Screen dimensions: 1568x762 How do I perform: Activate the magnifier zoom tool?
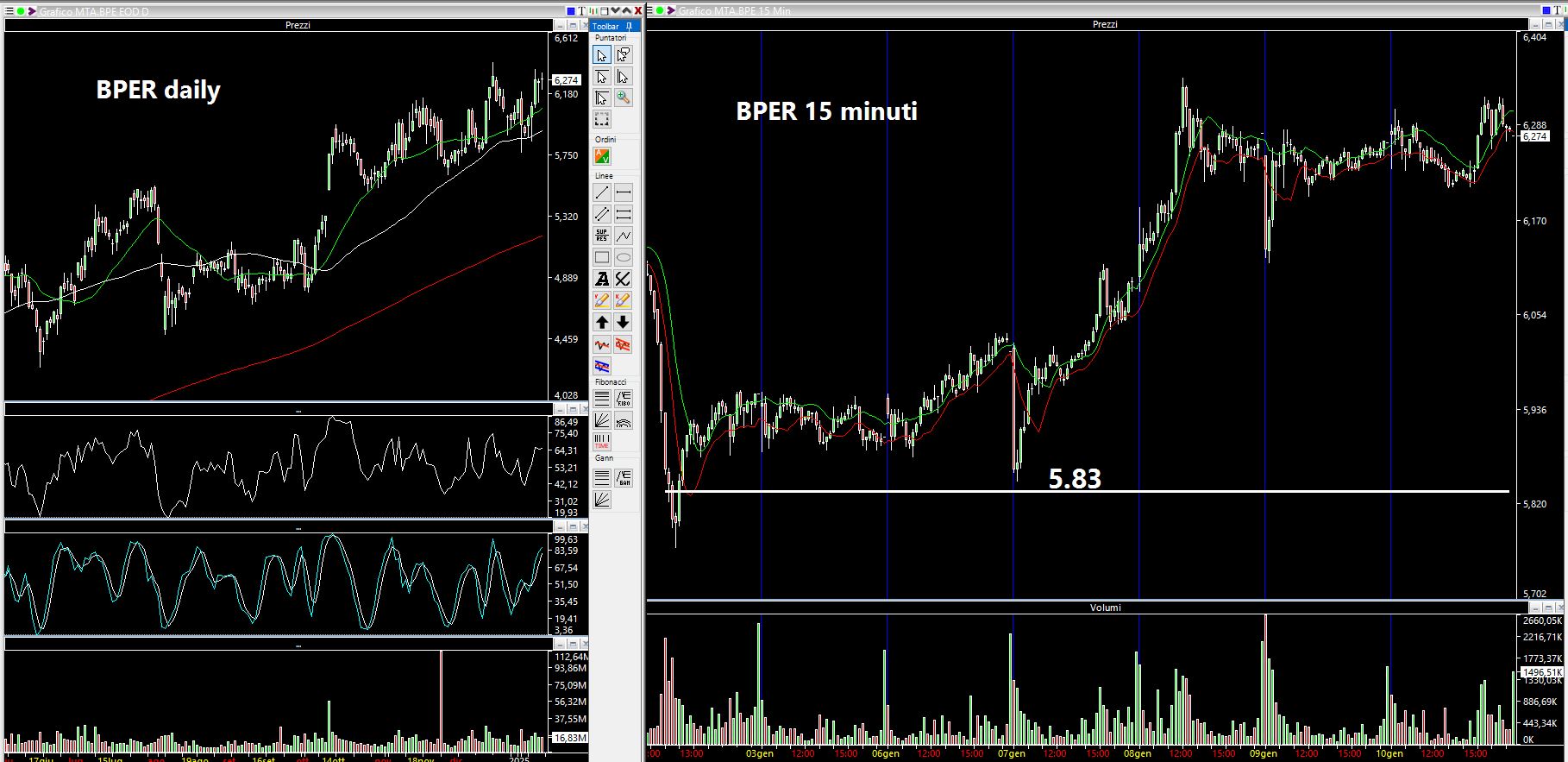point(624,98)
